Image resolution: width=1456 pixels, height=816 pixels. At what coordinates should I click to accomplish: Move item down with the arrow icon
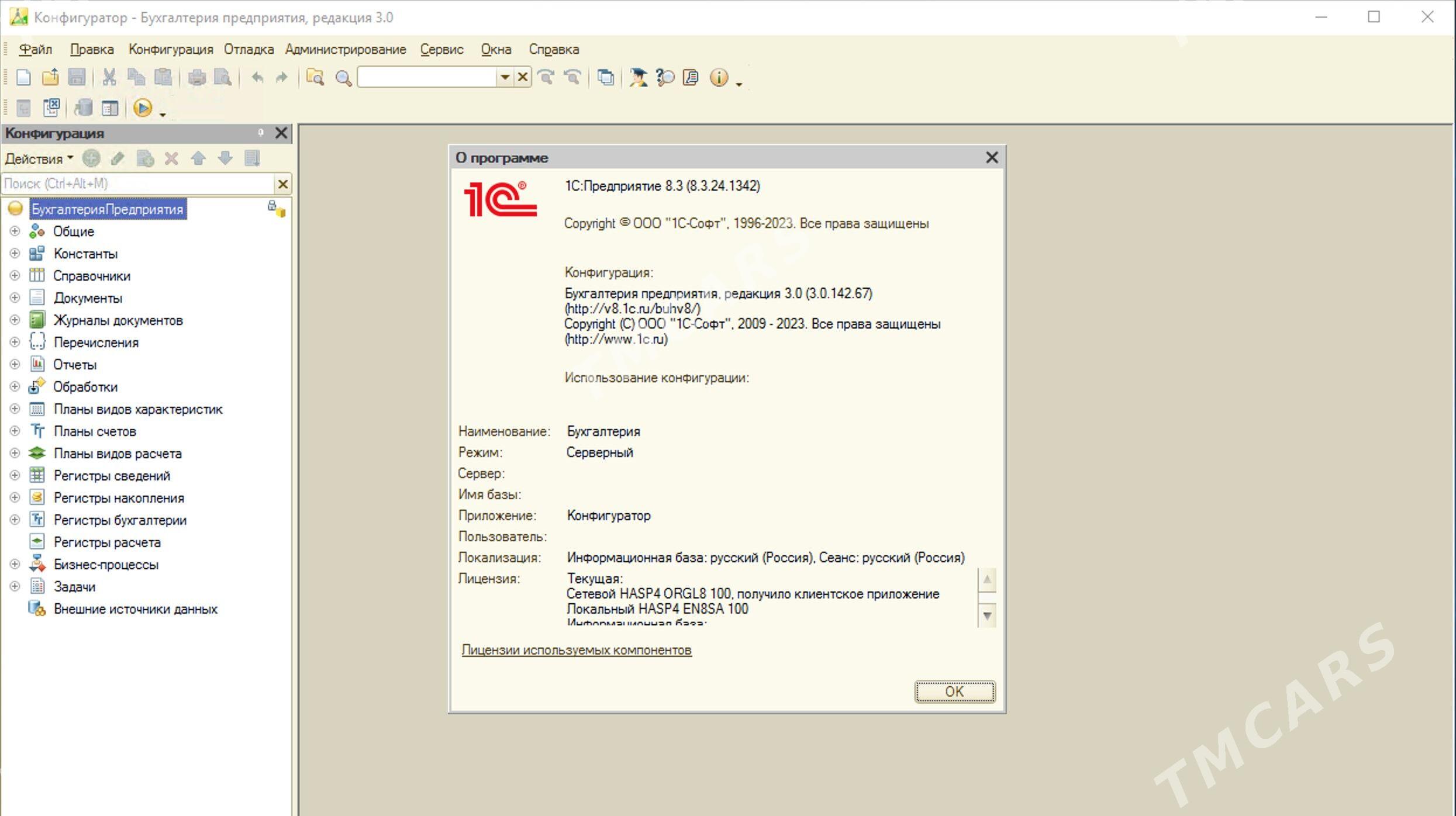tap(225, 158)
